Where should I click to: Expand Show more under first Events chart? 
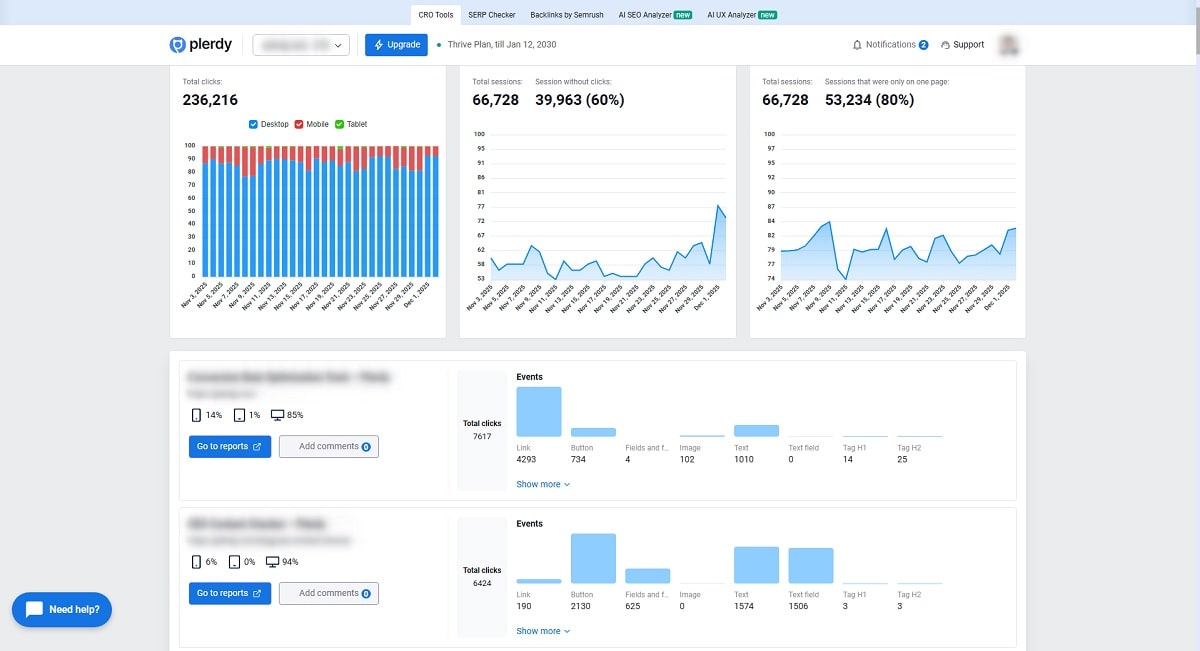543,484
